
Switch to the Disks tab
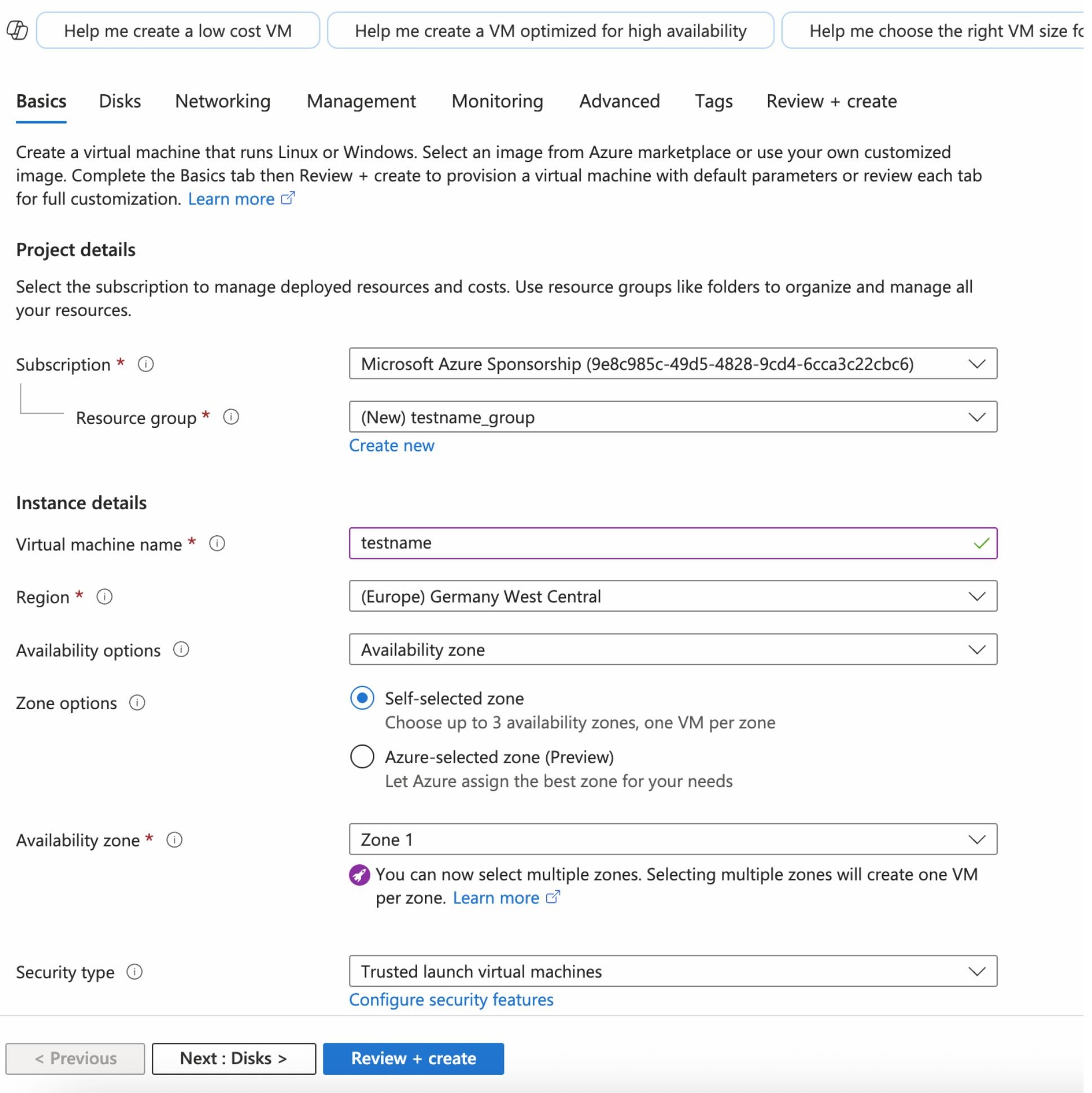[x=120, y=102]
